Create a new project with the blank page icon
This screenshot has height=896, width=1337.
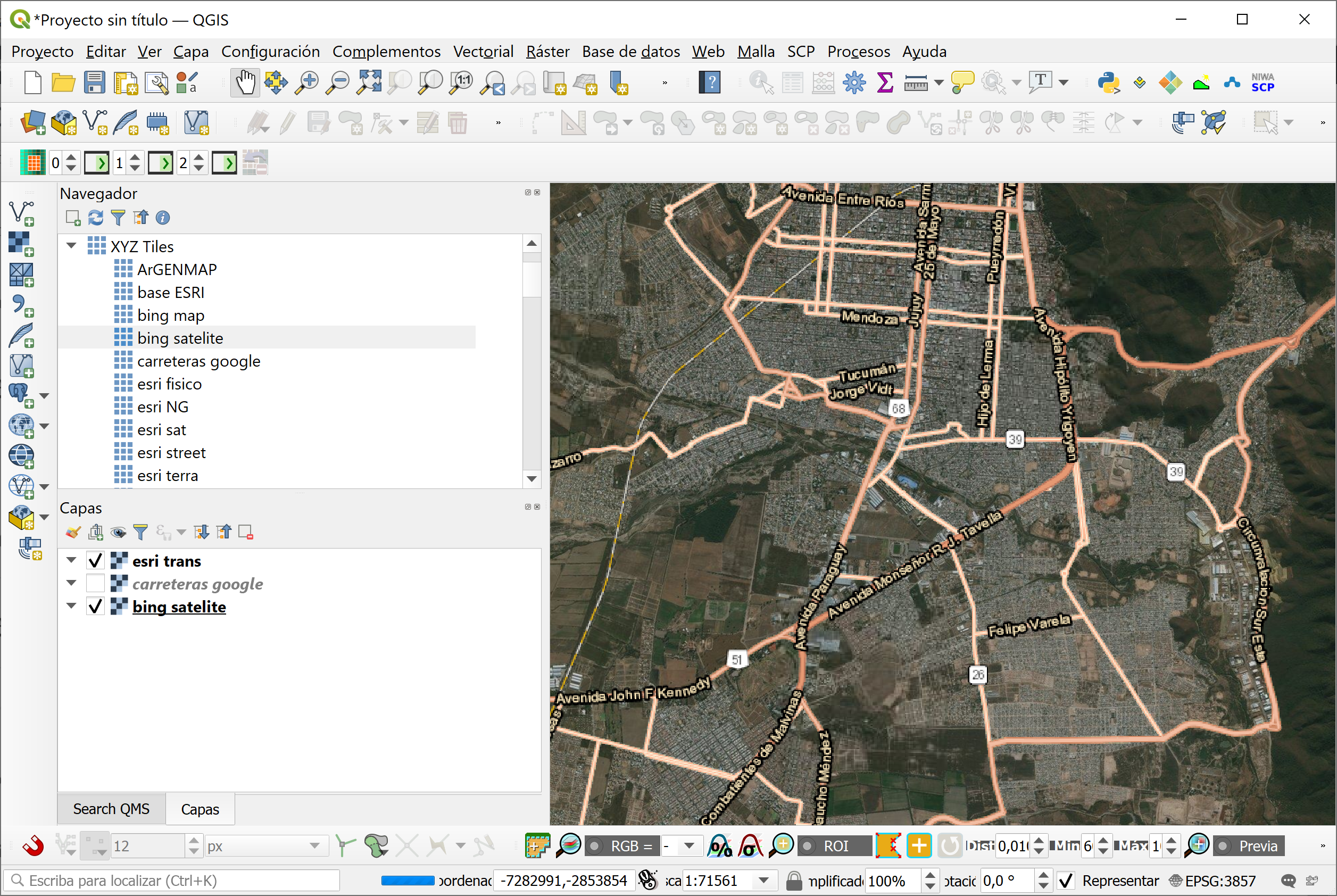(x=33, y=83)
